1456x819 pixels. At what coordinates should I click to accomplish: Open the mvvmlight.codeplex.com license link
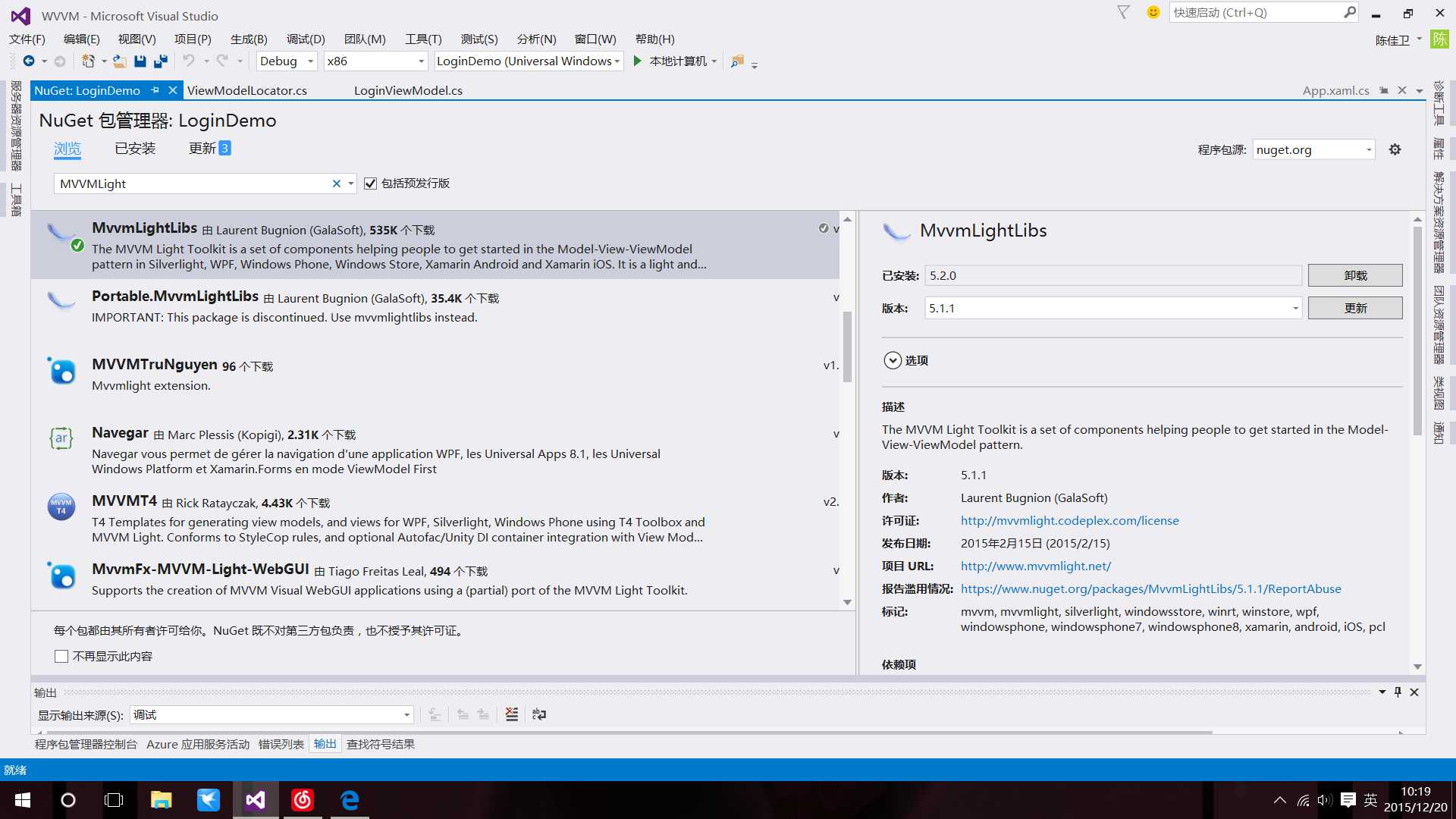tap(1069, 520)
